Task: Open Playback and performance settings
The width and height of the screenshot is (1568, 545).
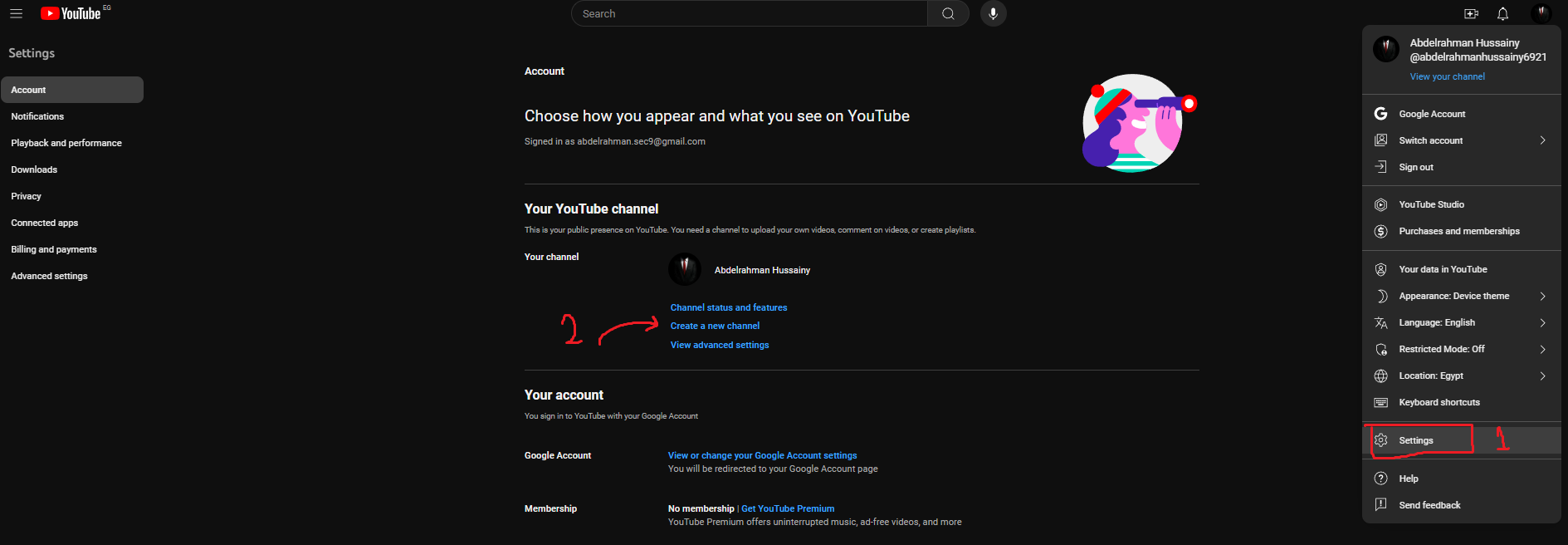Action: (72, 143)
